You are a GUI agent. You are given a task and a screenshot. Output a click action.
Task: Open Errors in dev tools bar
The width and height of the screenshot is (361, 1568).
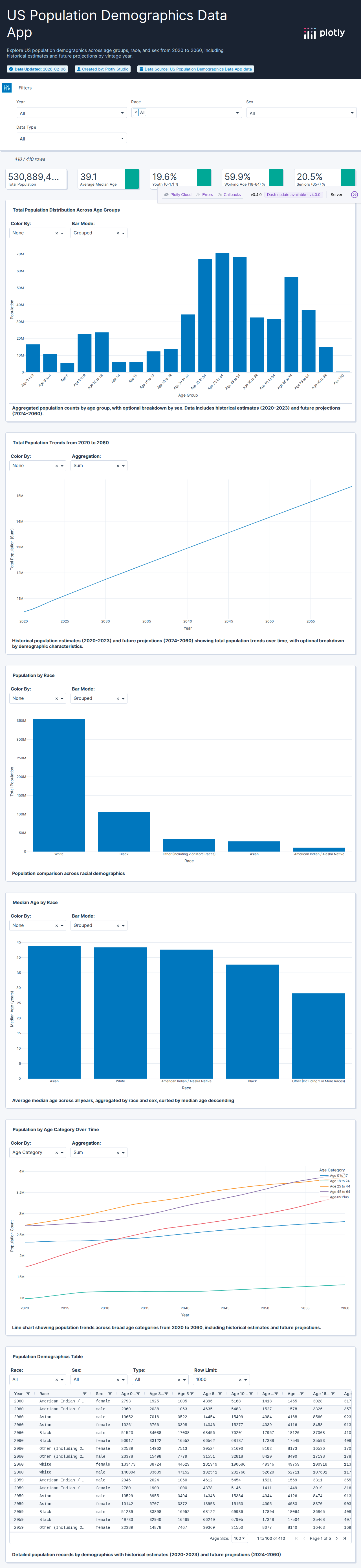pyautogui.click(x=204, y=195)
